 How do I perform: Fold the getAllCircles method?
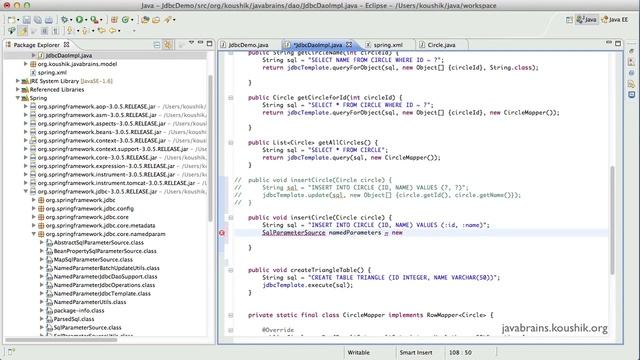pyautogui.click(x=231, y=143)
